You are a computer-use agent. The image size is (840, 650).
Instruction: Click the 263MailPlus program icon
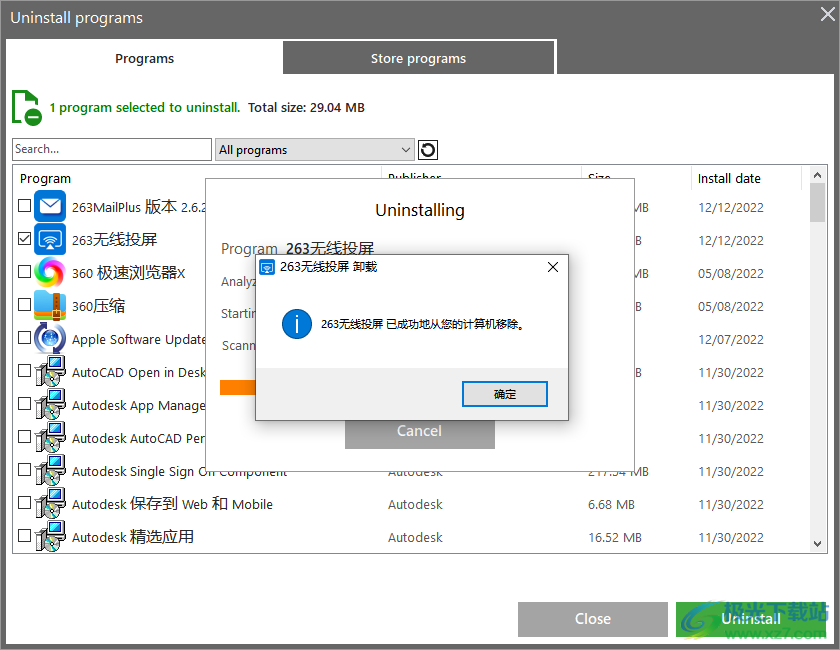pyautogui.click(x=50, y=206)
